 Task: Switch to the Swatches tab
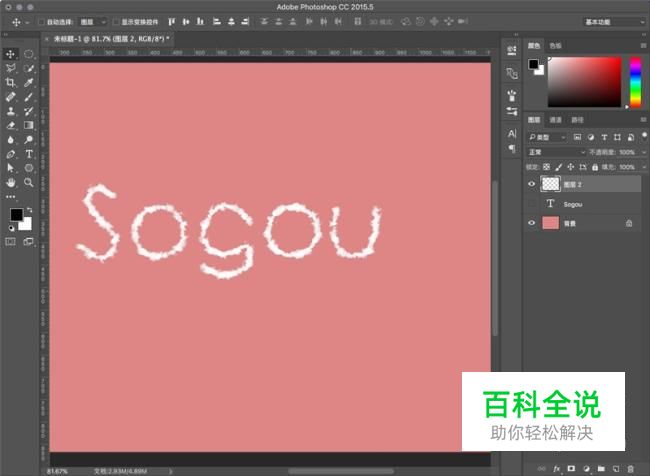(555, 46)
